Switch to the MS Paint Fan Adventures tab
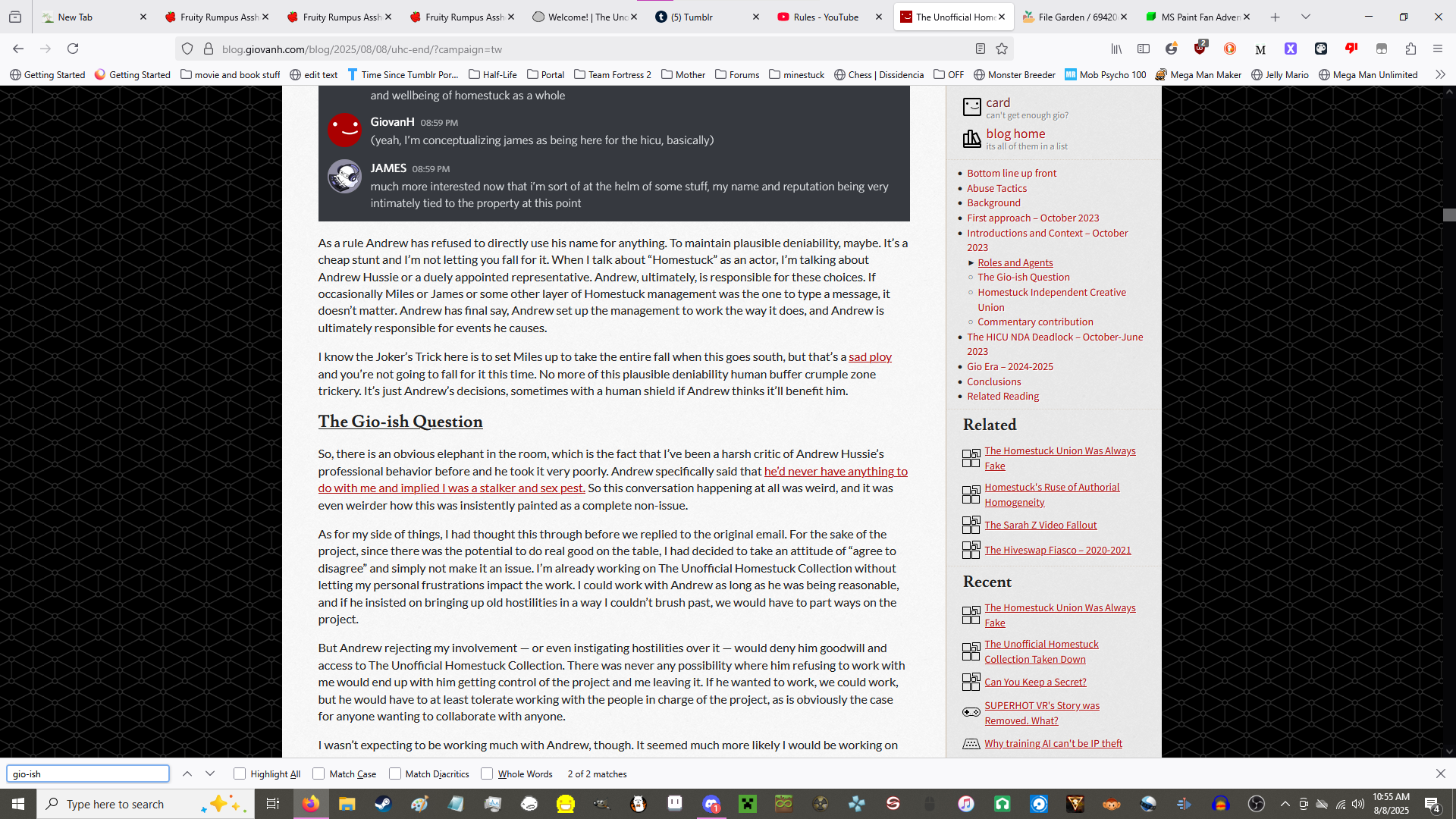The height and width of the screenshot is (819, 1456). click(x=1198, y=17)
